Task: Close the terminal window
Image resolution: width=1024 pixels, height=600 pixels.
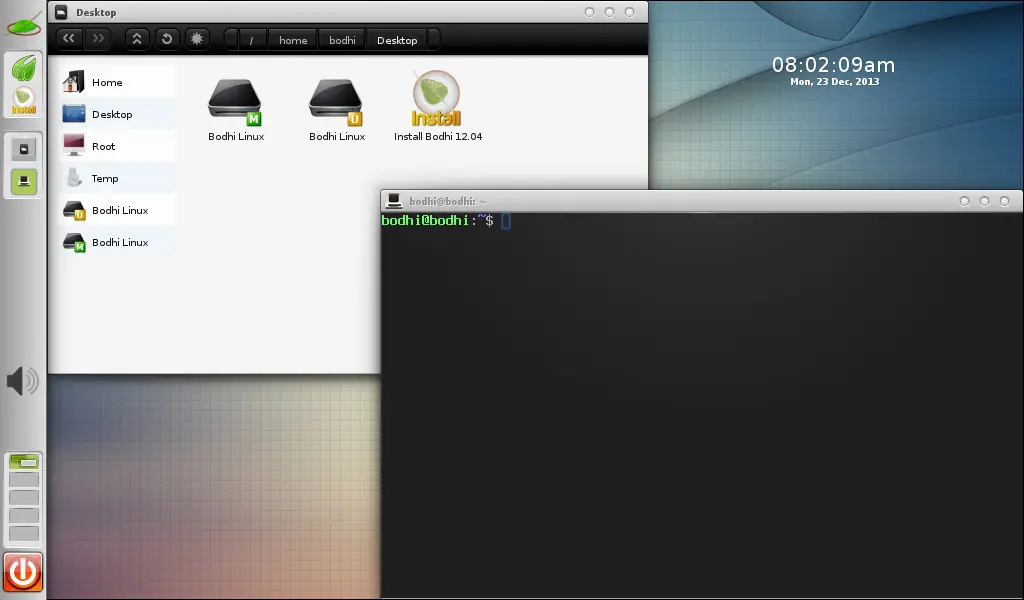Action: coord(1004,201)
